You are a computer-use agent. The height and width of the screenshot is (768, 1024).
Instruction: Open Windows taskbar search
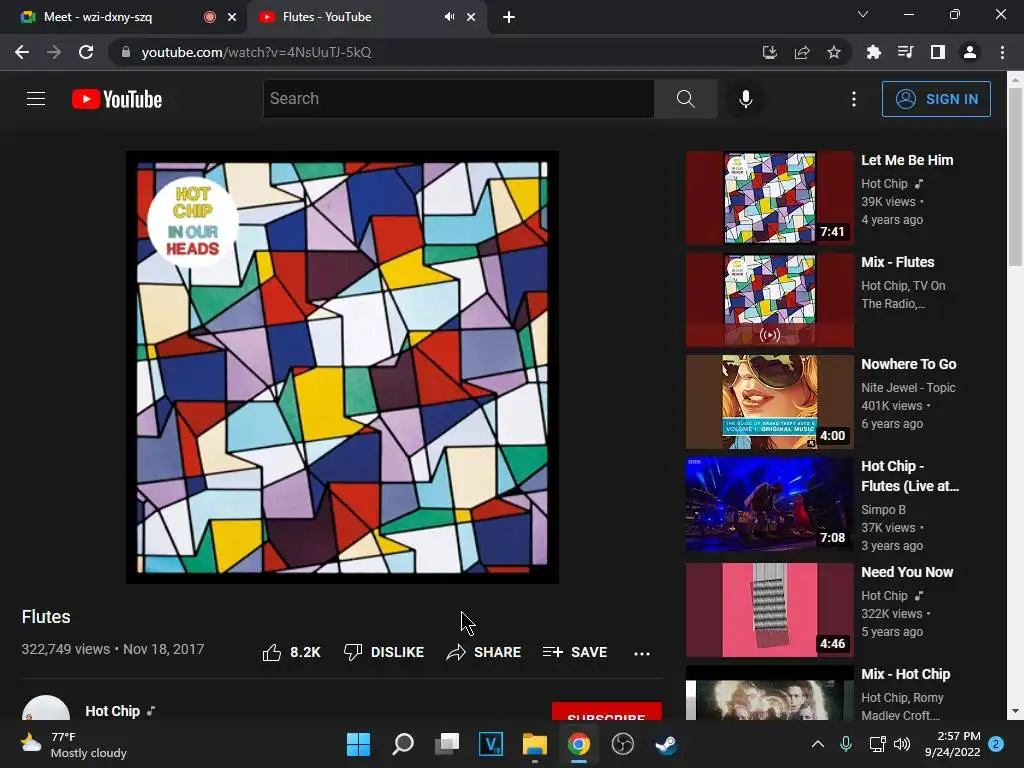[x=403, y=744]
